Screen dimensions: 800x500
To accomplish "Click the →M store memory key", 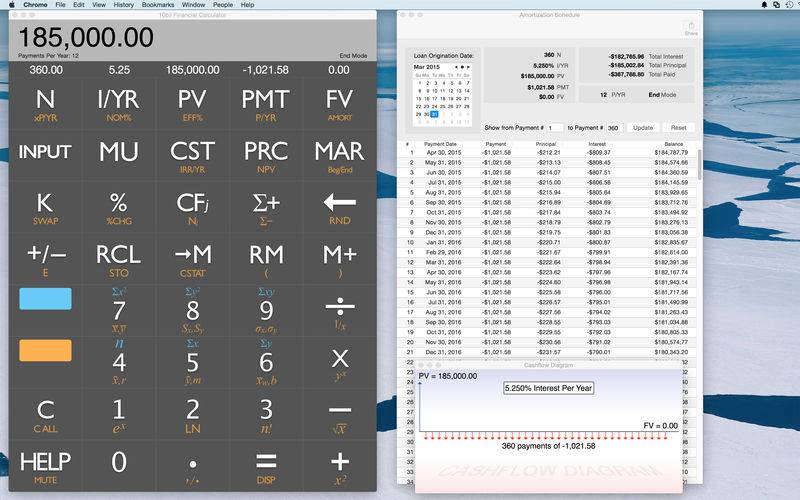I will [x=192, y=259].
